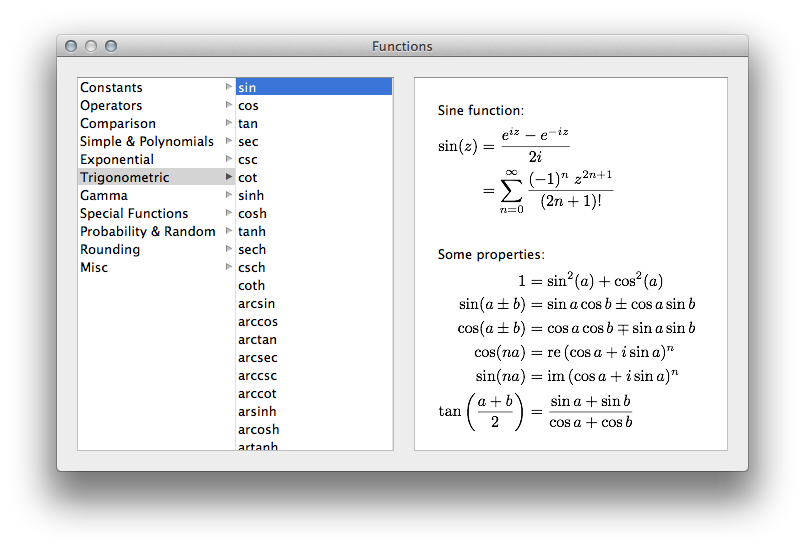Pick the tan function entry
805x550 pixels.
(x=248, y=124)
